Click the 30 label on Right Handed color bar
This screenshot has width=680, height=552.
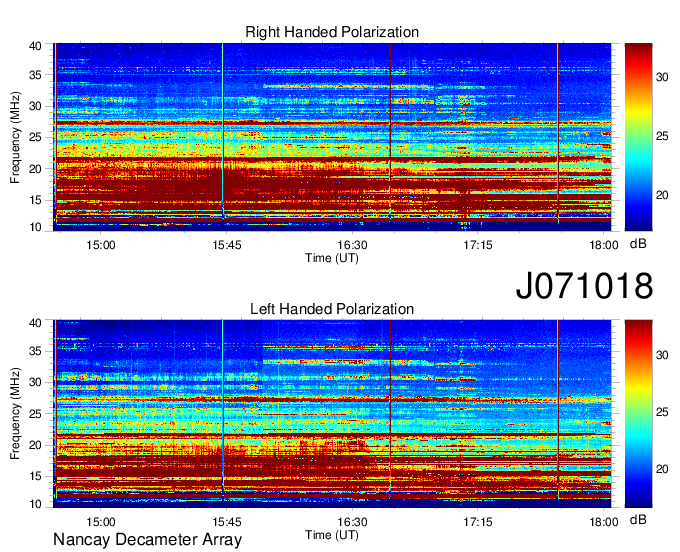pos(662,77)
